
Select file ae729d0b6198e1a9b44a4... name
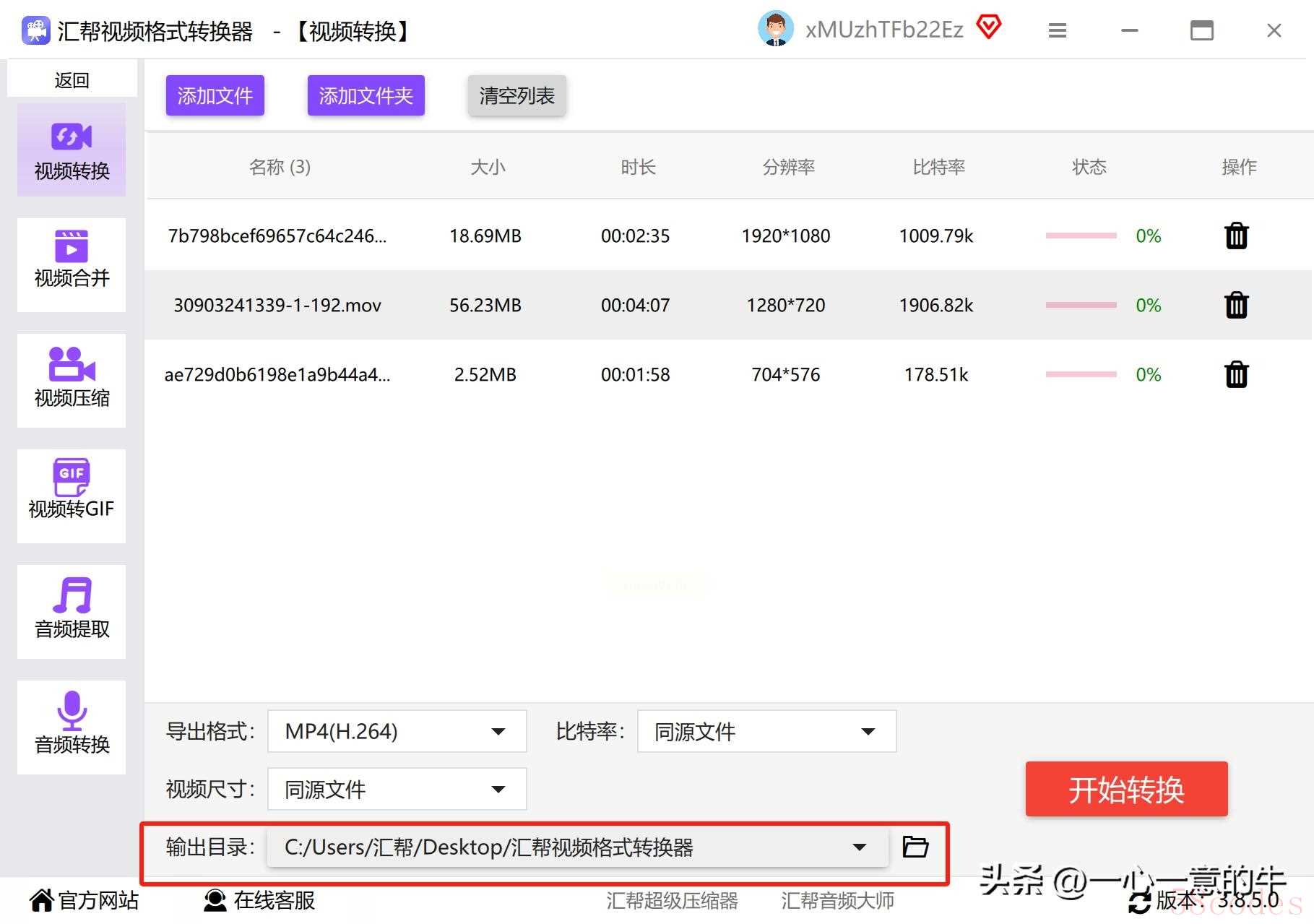tap(277, 375)
